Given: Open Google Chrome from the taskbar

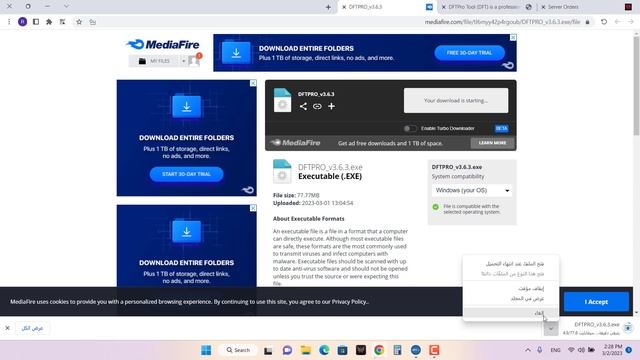Looking at the screenshot, I should 379,350.
